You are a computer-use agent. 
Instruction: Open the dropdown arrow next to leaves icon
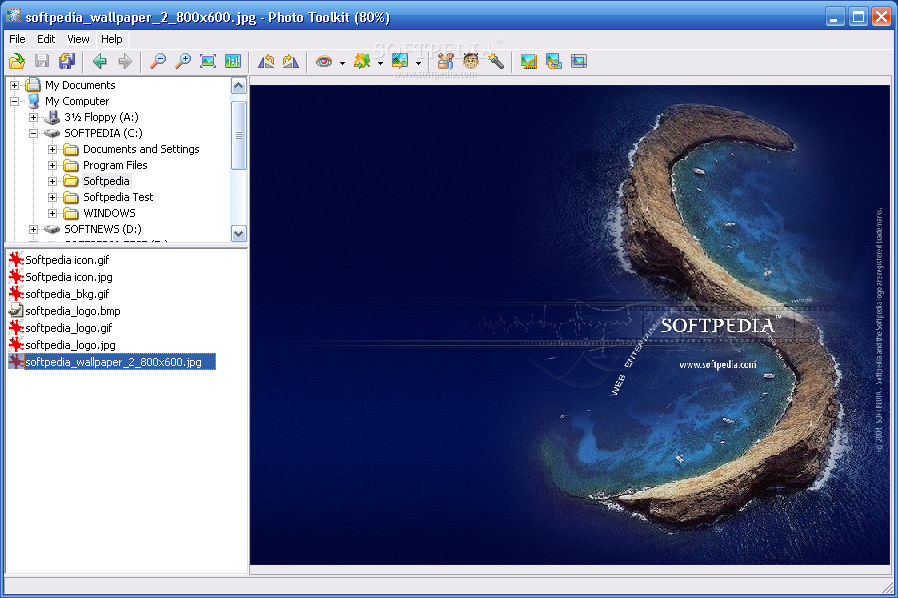(380, 62)
